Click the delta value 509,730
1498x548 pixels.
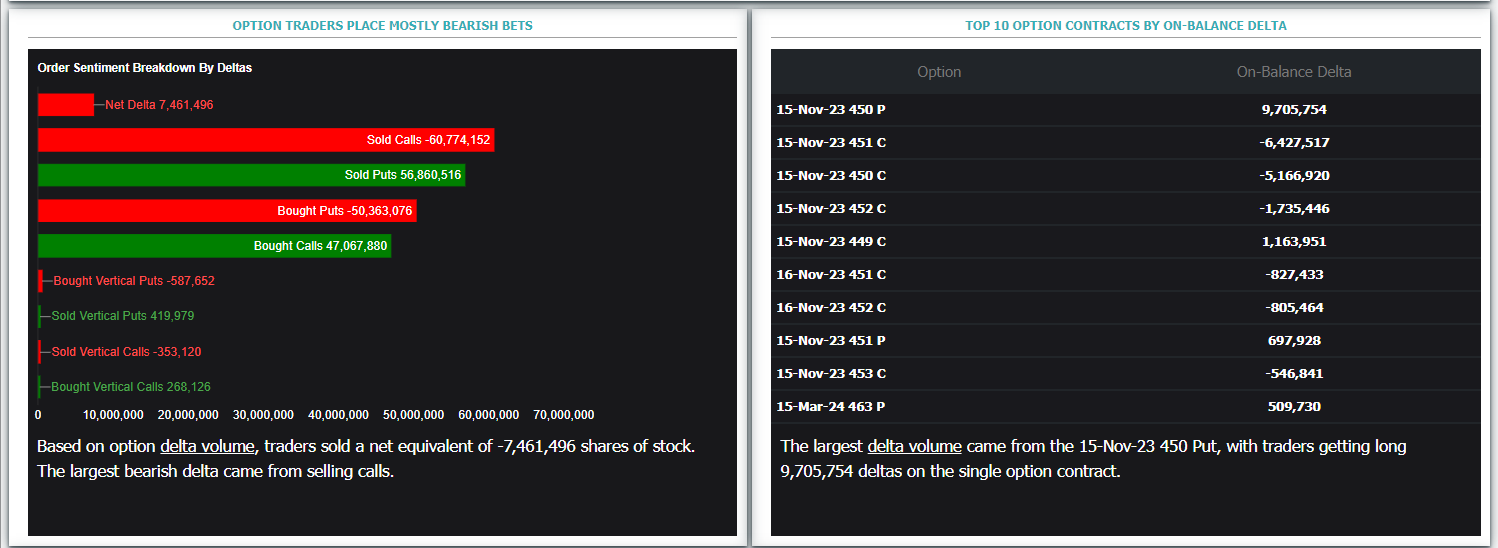1294,407
